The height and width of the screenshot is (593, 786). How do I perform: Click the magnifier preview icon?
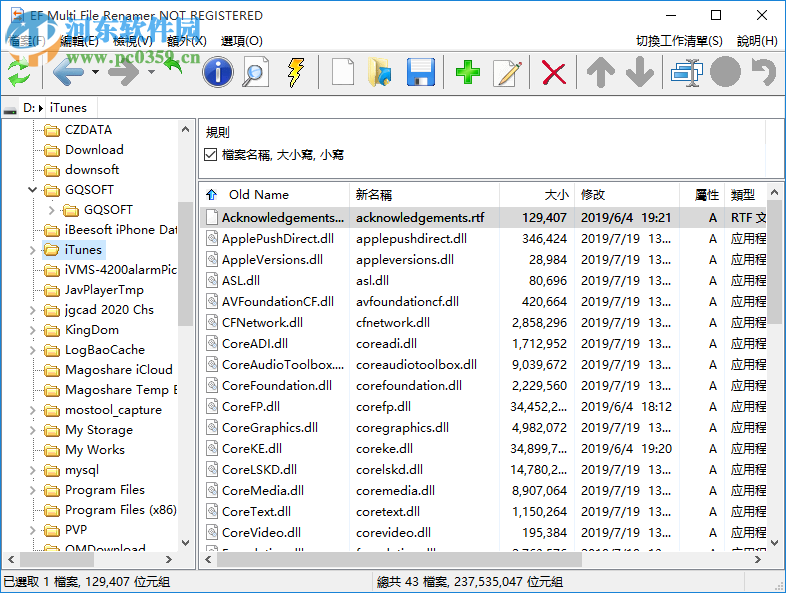click(256, 73)
